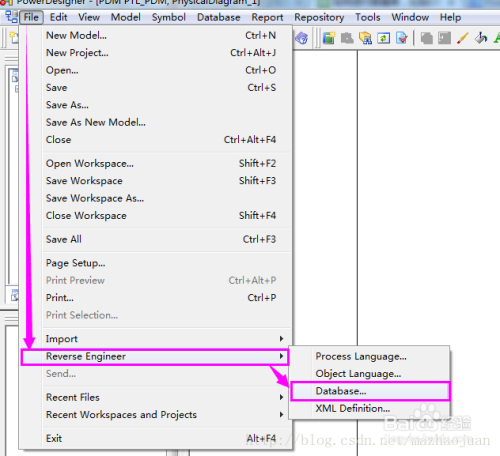Choose Close Workspace entry

click(x=156, y=215)
